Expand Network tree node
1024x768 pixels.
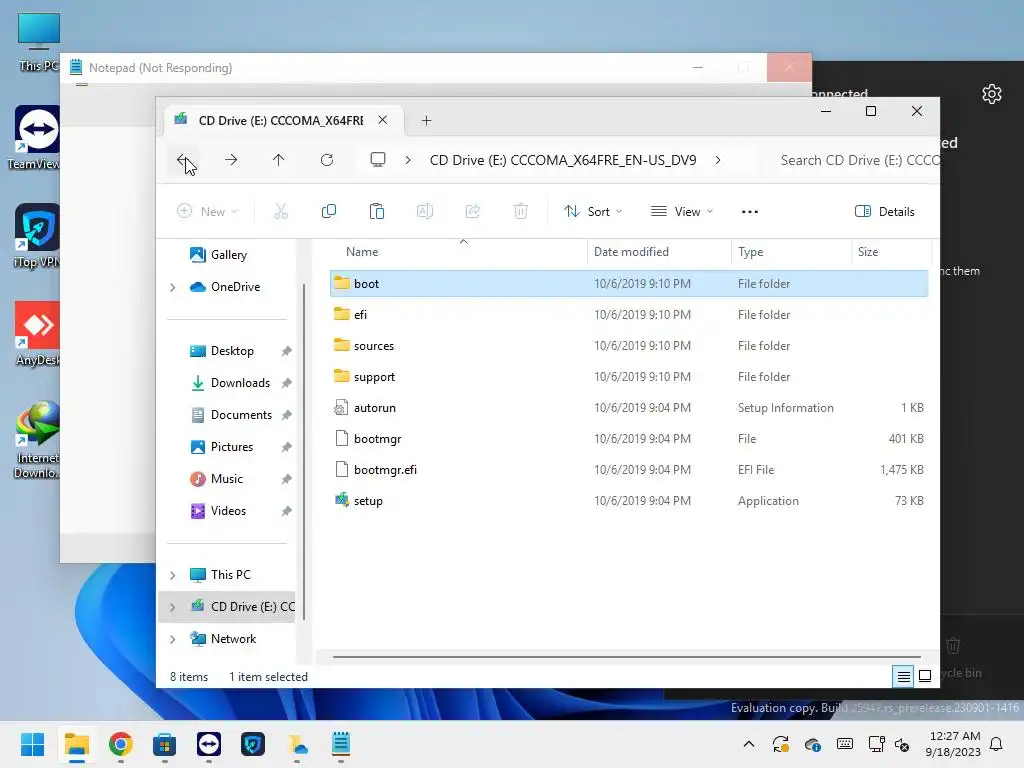point(173,639)
